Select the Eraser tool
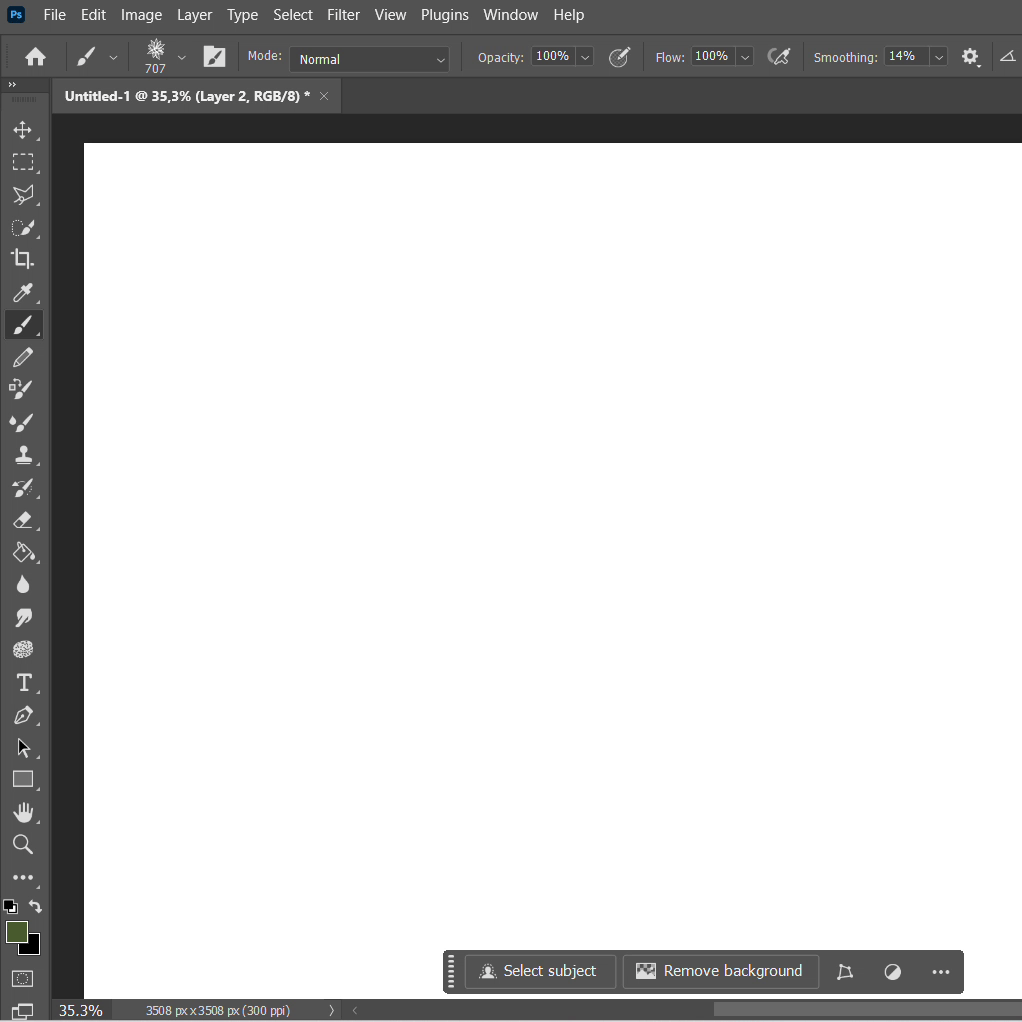 [24, 520]
